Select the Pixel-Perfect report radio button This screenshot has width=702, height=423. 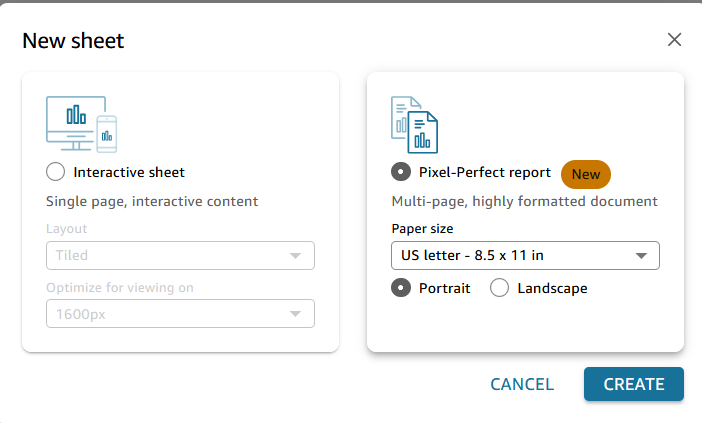point(401,172)
